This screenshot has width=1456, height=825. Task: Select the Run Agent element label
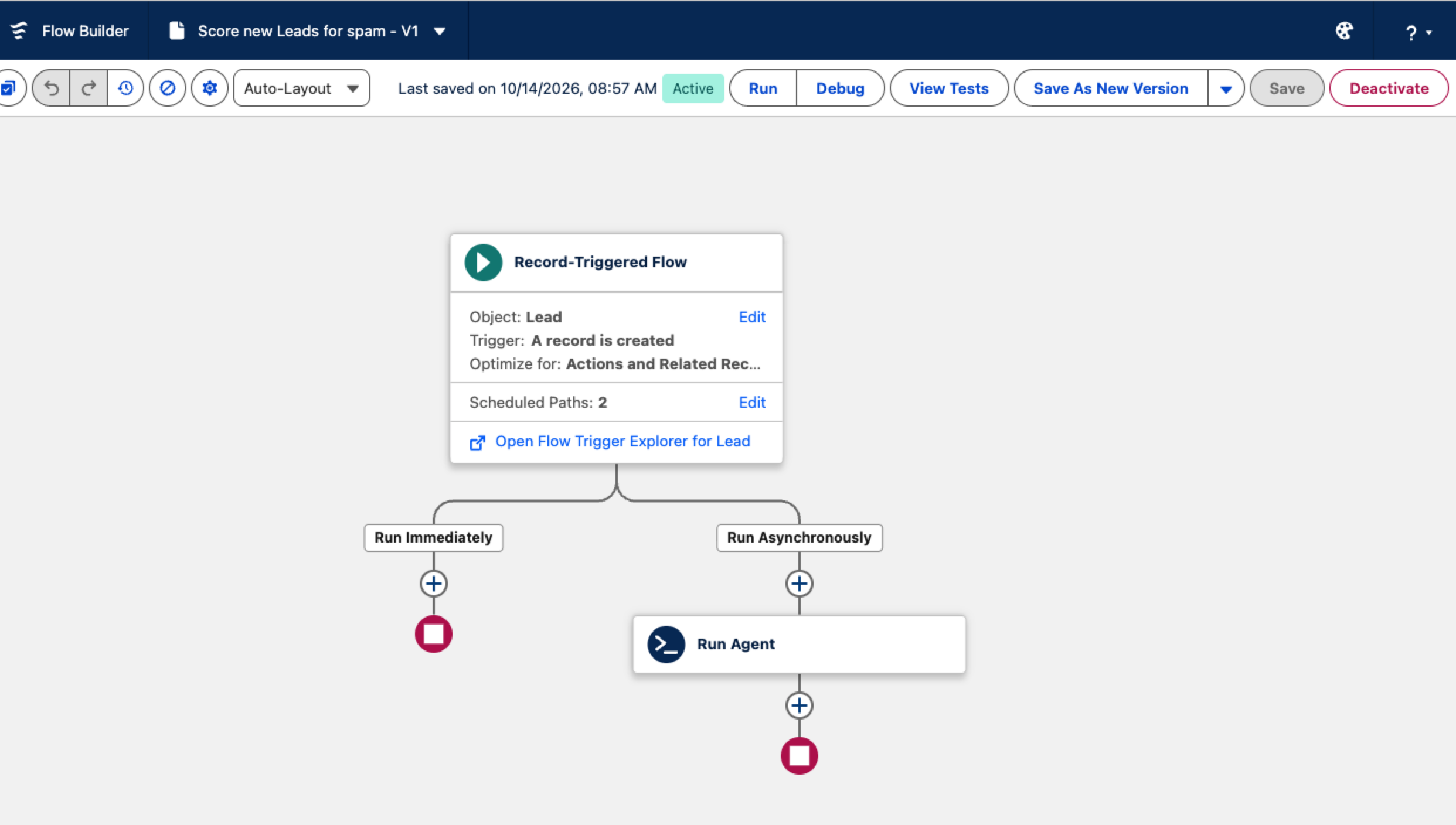[x=736, y=644]
